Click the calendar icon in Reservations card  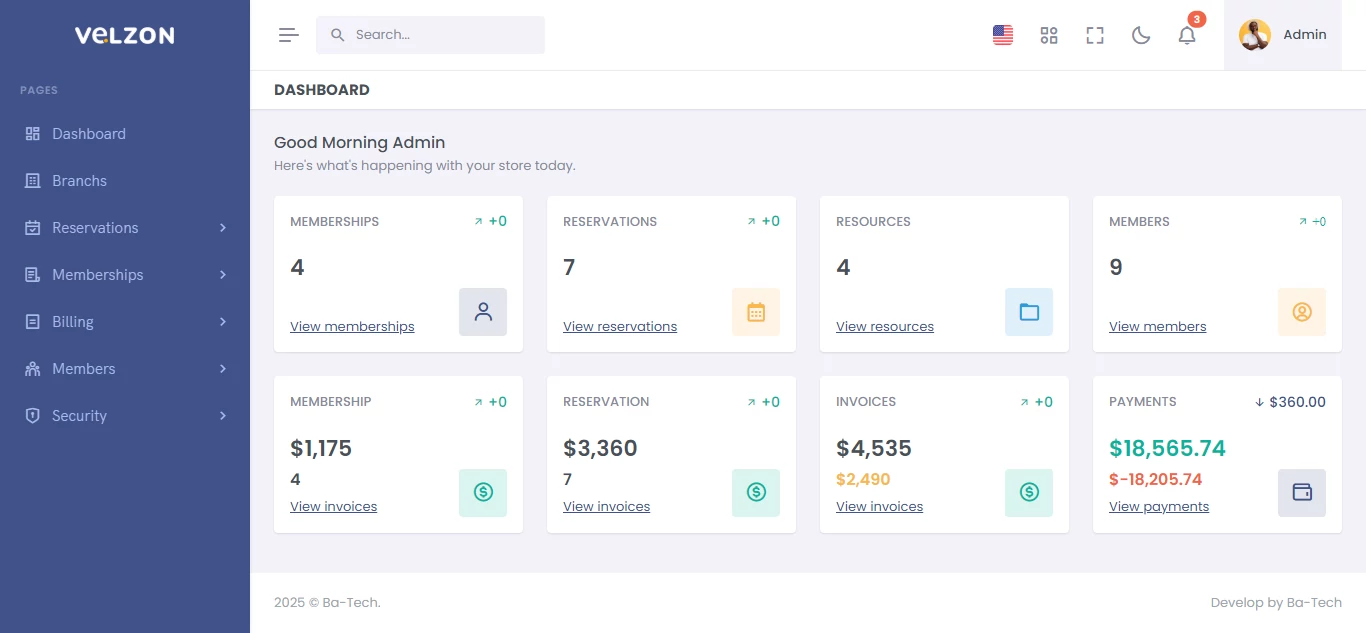coord(756,312)
